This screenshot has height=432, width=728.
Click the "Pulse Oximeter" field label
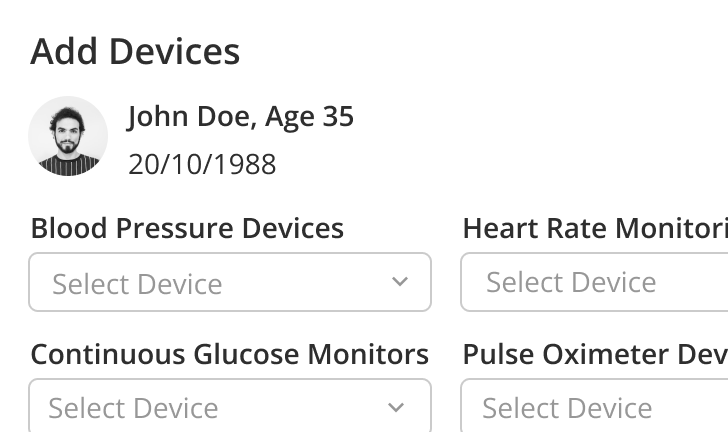tap(594, 354)
